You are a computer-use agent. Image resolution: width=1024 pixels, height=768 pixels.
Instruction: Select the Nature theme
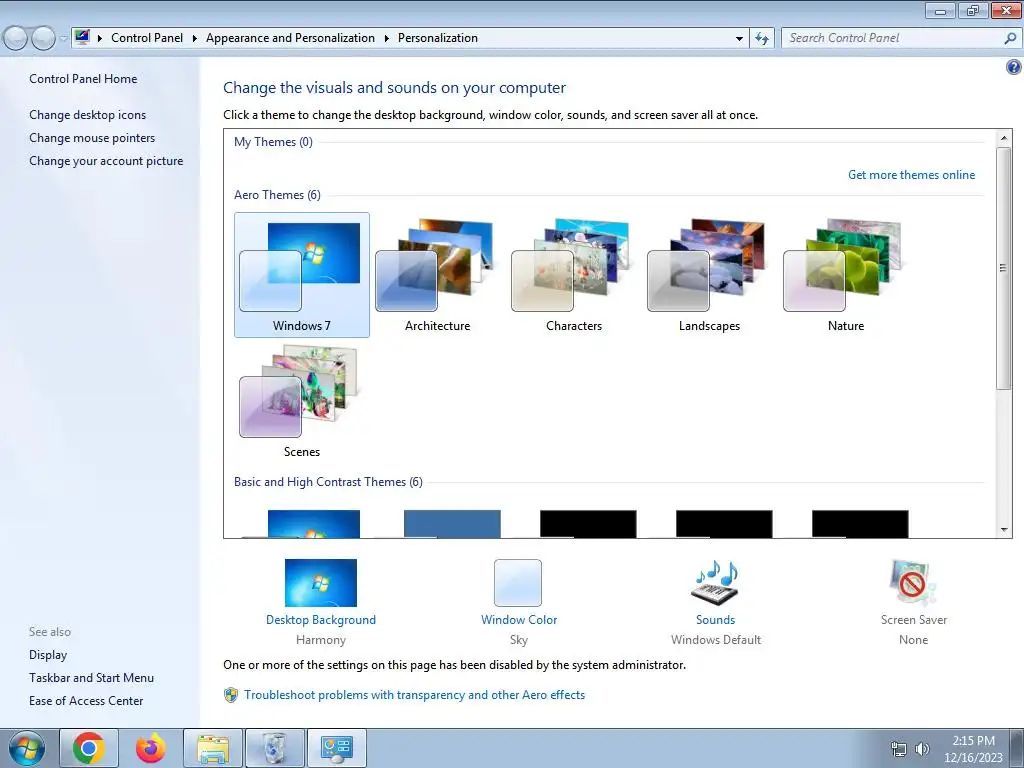(x=846, y=275)
